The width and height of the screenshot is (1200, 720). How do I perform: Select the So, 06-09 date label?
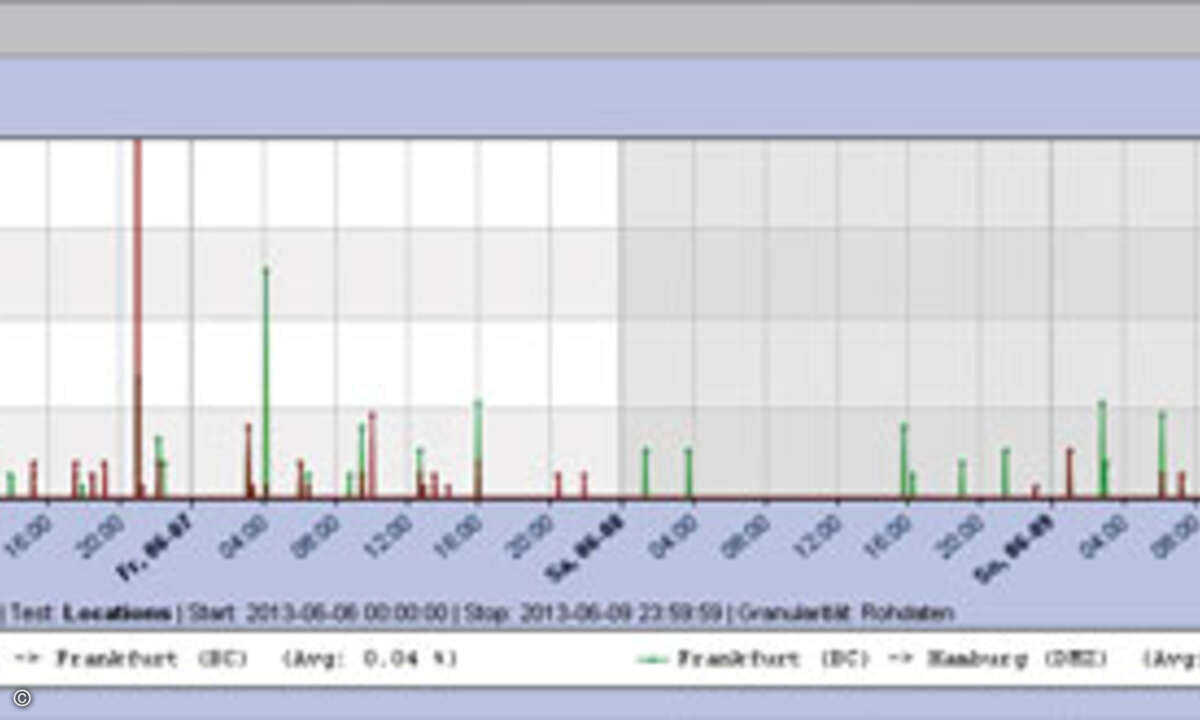tap(1013, 548)
